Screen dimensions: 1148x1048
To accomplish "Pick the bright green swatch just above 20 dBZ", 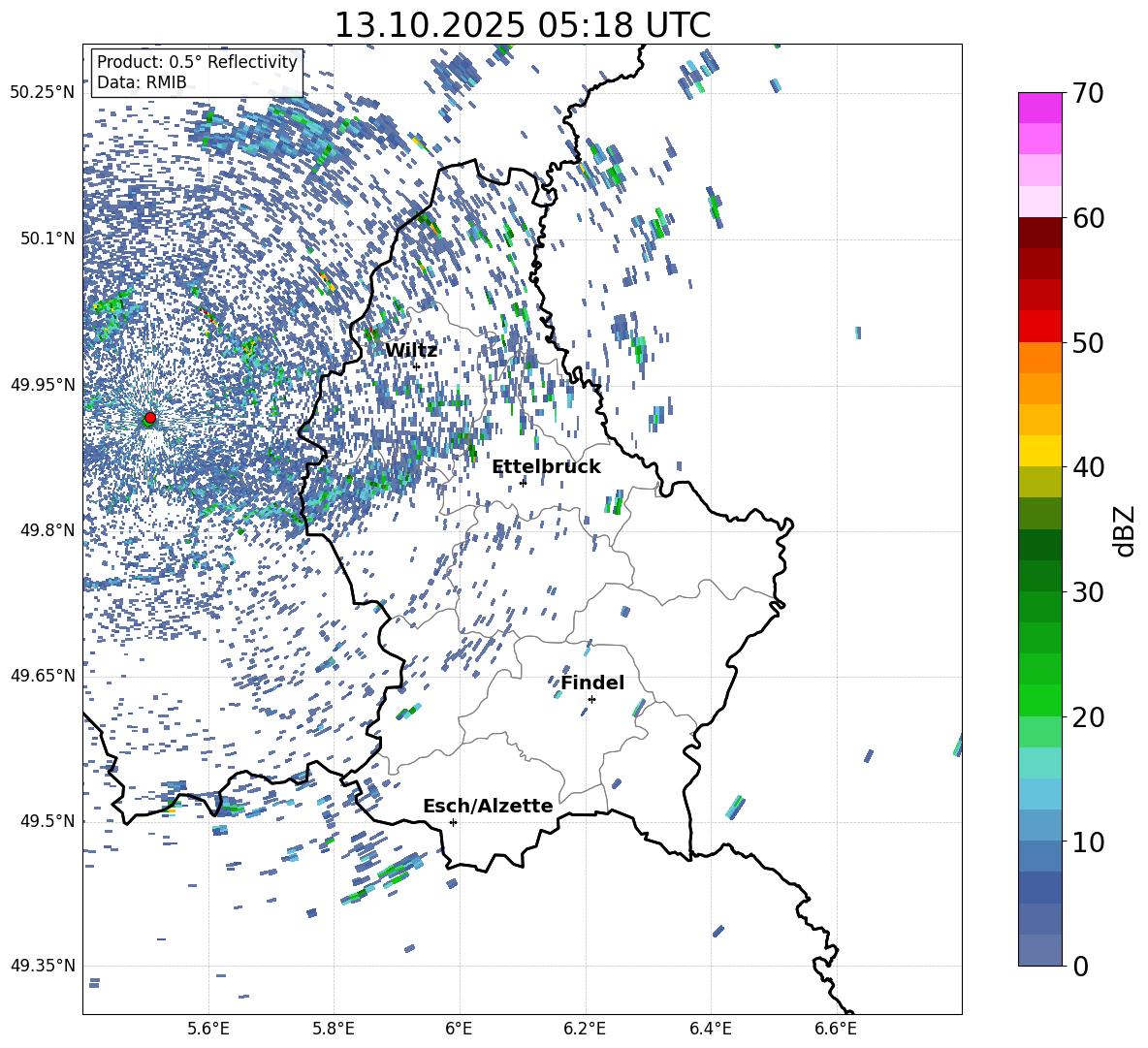I will pos(1040,700).
